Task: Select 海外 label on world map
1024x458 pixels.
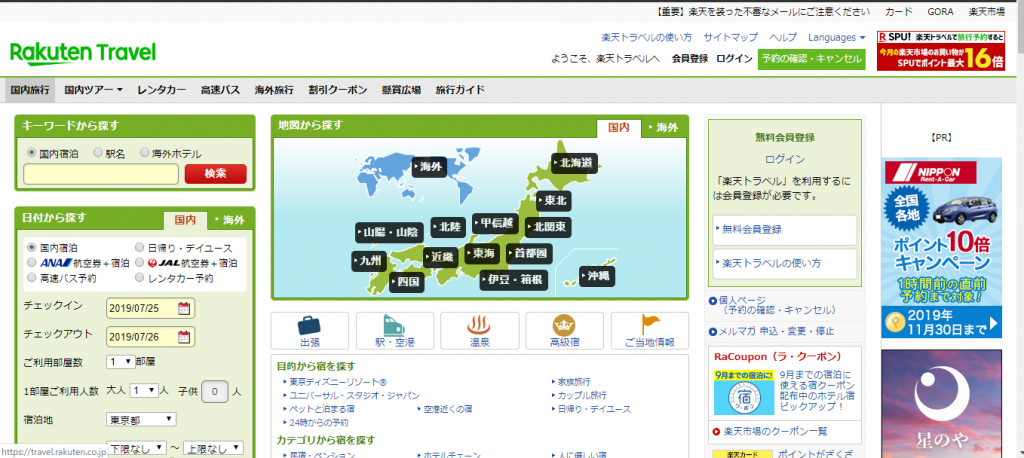Action: [429, 167]
